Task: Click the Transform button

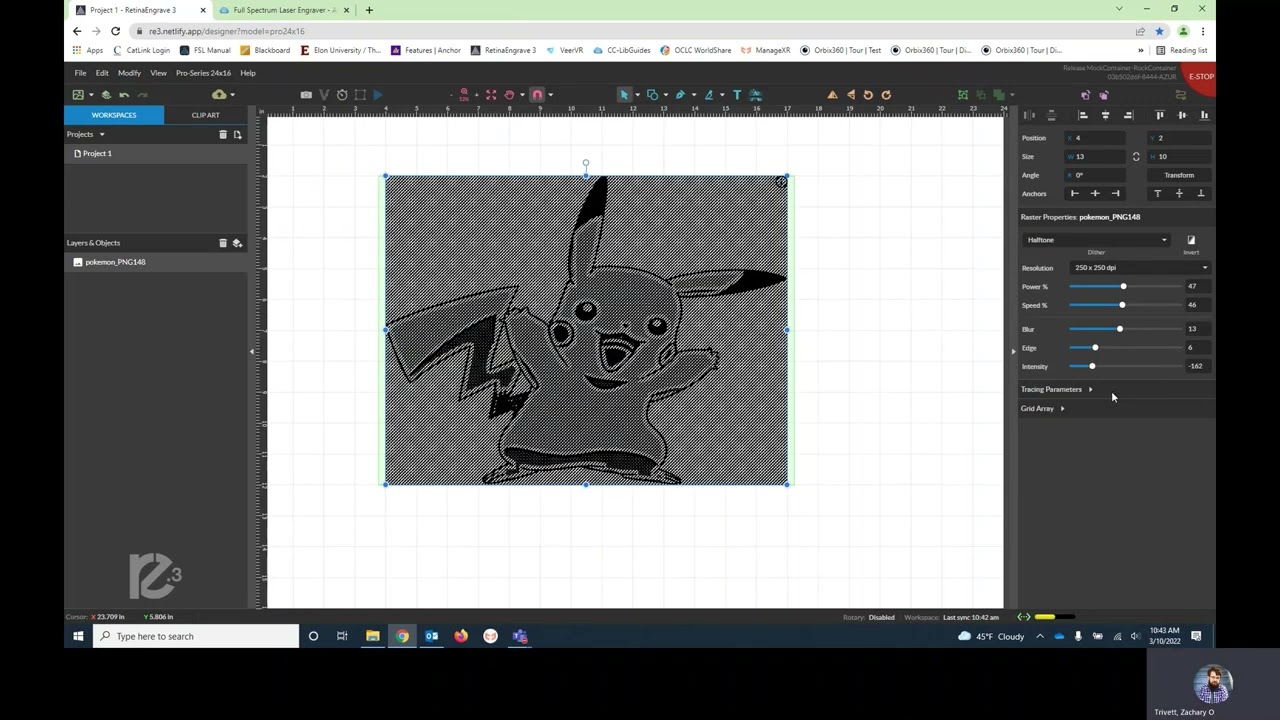Action: 1179,175
